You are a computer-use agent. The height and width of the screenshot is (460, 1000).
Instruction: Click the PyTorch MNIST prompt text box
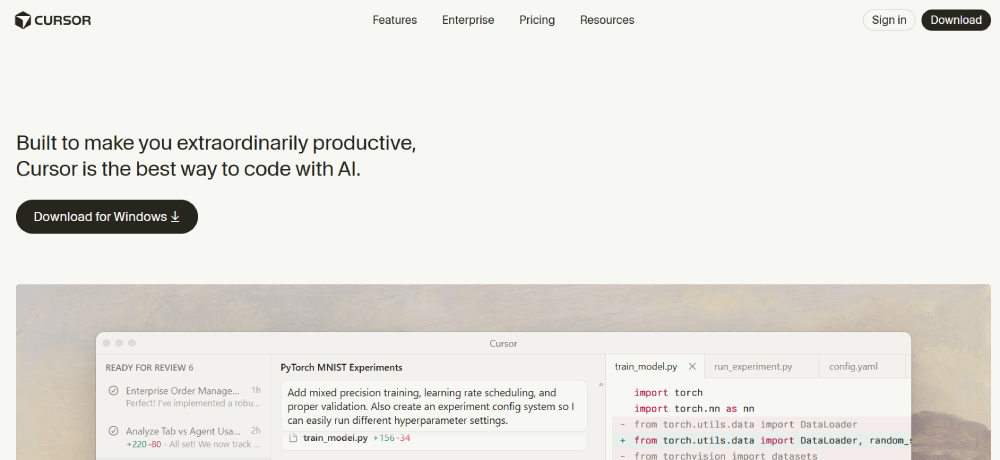click(433, 407)
